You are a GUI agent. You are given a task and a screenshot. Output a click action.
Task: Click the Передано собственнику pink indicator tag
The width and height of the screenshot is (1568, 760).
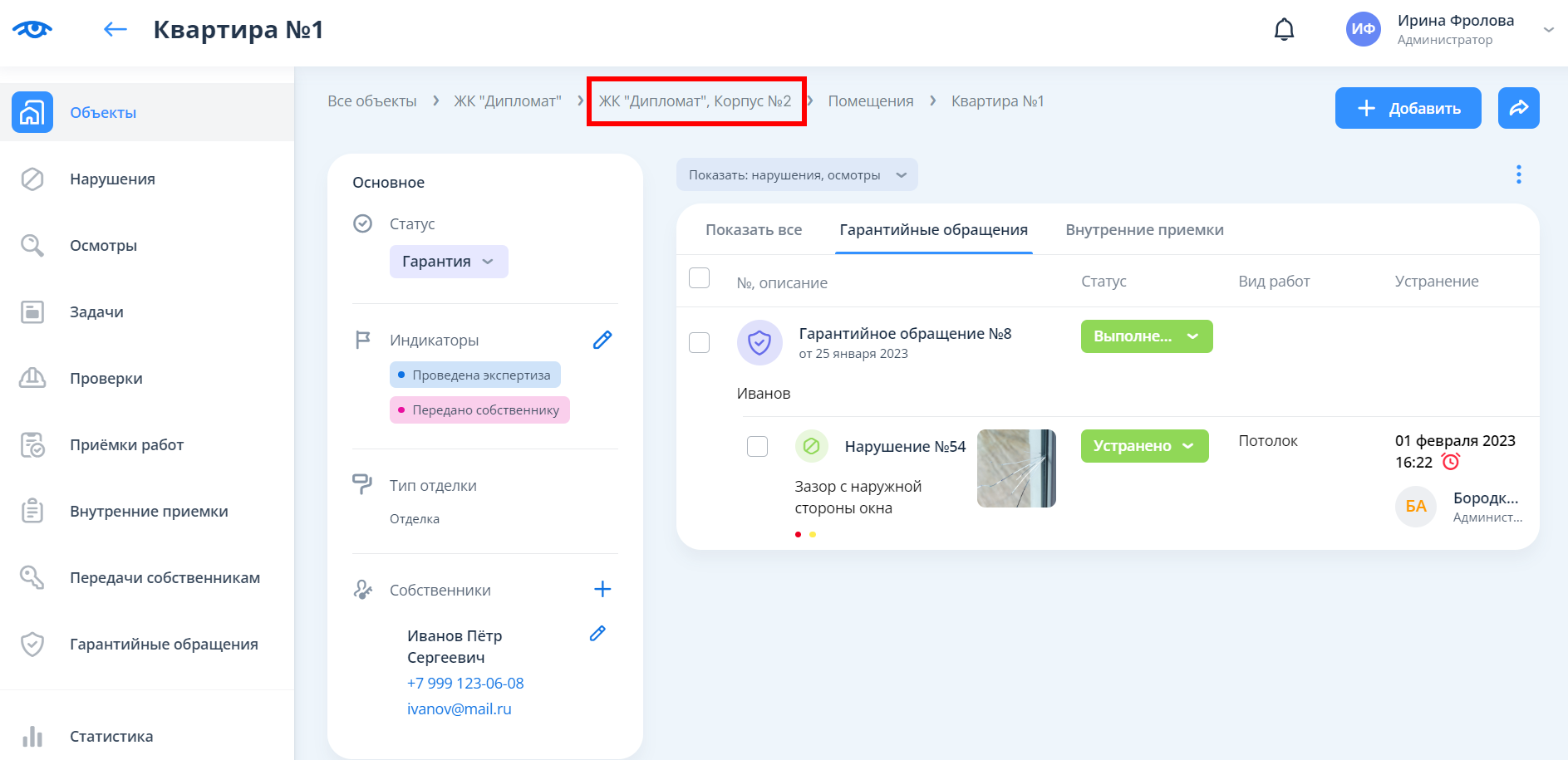[479, 410]
